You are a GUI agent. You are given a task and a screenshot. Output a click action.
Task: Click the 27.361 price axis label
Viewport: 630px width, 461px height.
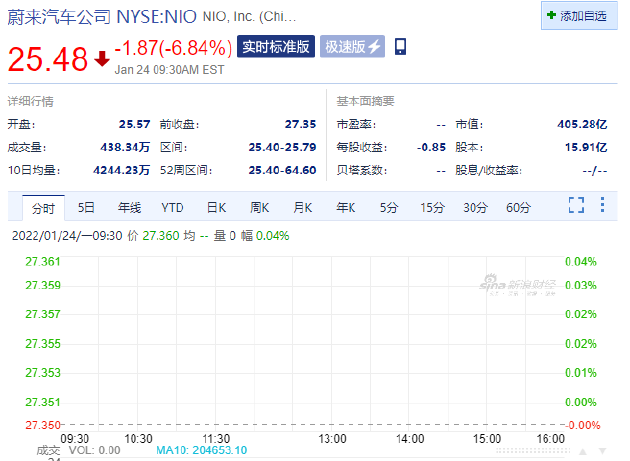pyautogui.click(x=43, y=262)
